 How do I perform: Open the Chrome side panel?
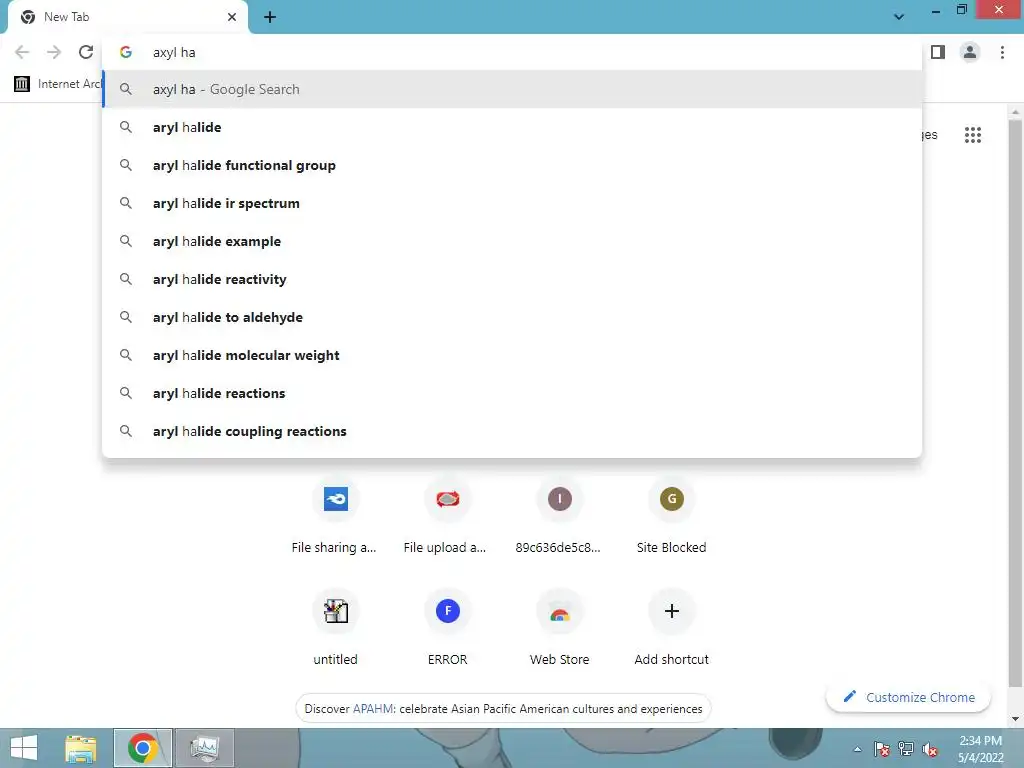pyautogui.click(x=938, y=52)
